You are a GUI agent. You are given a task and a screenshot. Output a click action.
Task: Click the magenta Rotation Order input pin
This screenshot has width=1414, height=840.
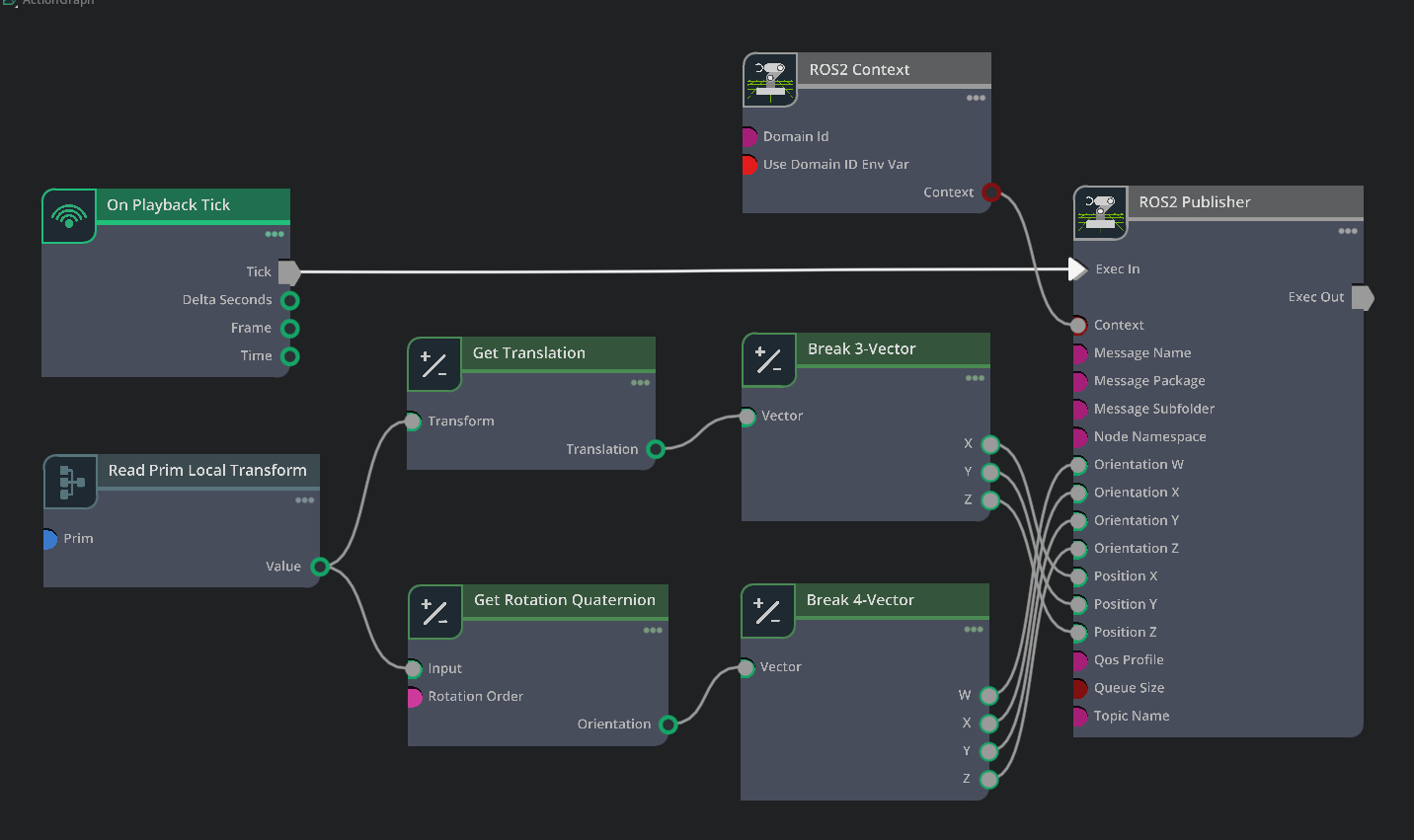tap(414, 696)
